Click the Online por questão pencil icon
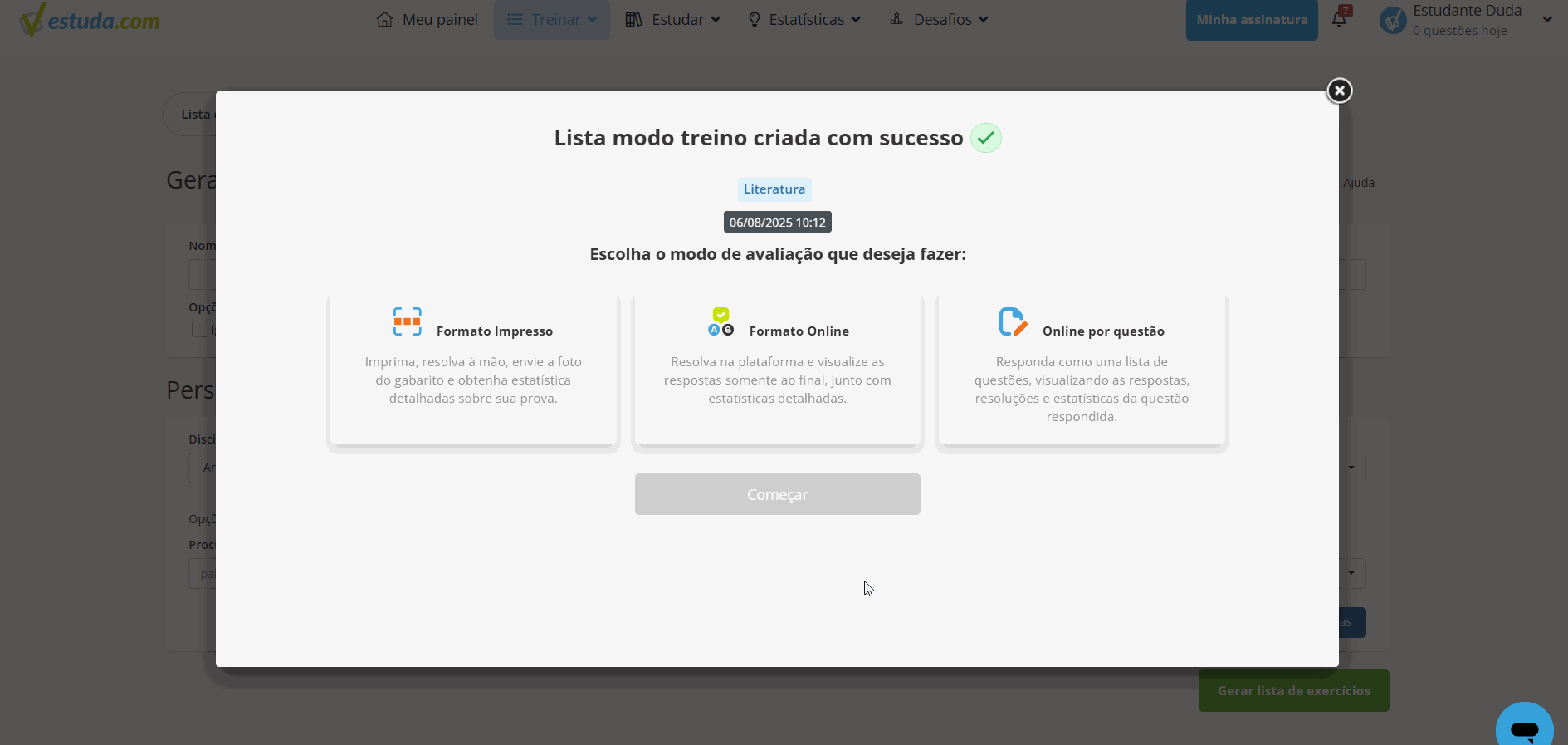1568x745 pixels. pos(1013,321)
